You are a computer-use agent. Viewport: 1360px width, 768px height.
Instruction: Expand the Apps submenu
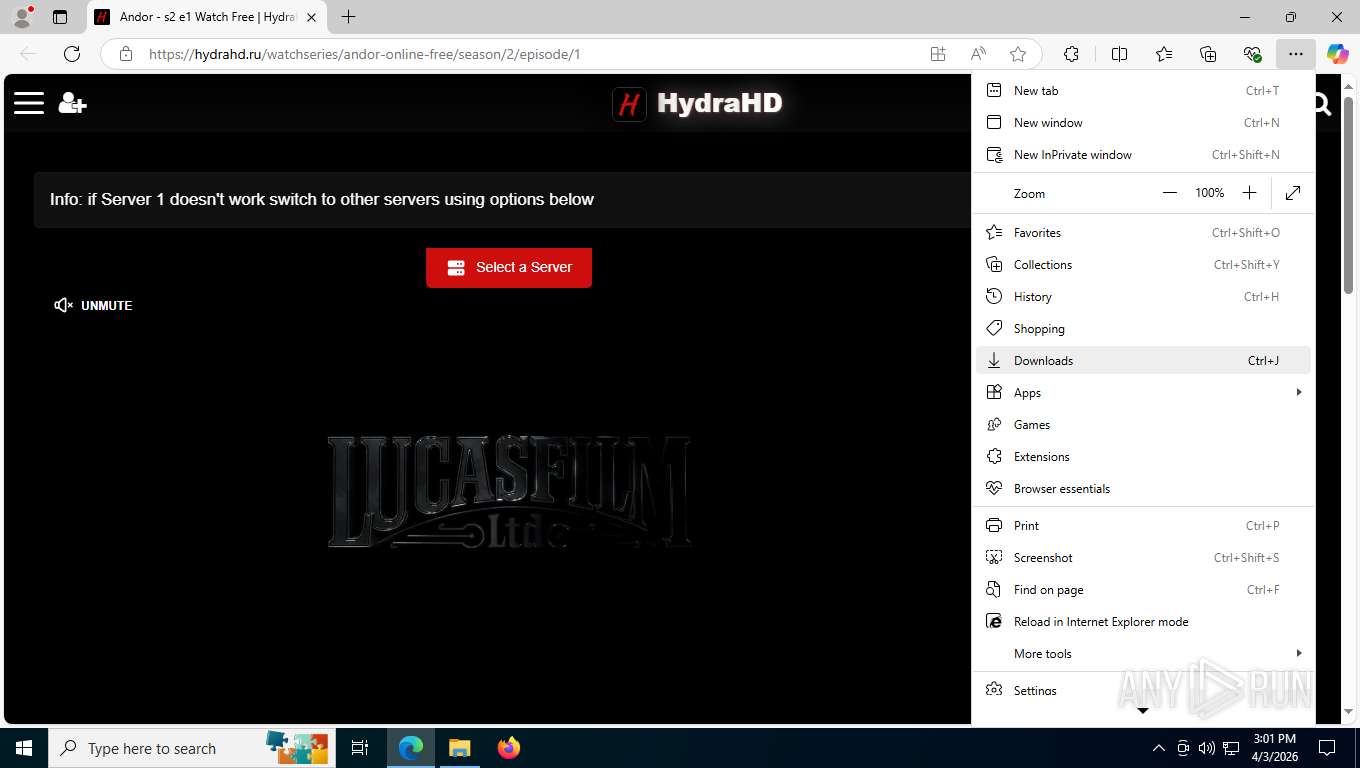(1143, 392)
